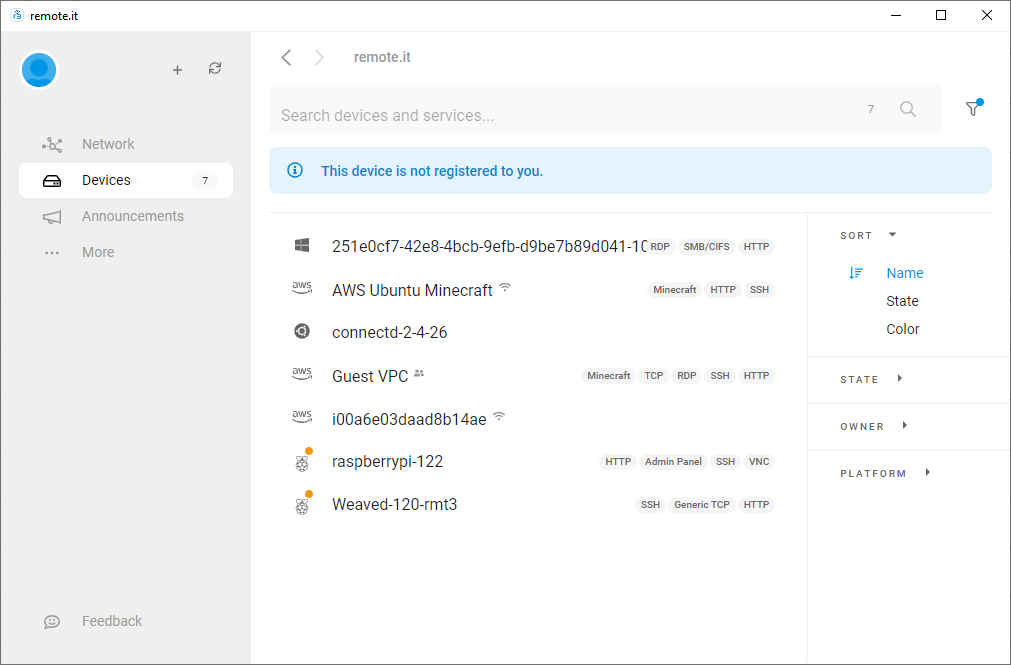
Task: Click the Admin Panel service chip
Action: point(673,461)
